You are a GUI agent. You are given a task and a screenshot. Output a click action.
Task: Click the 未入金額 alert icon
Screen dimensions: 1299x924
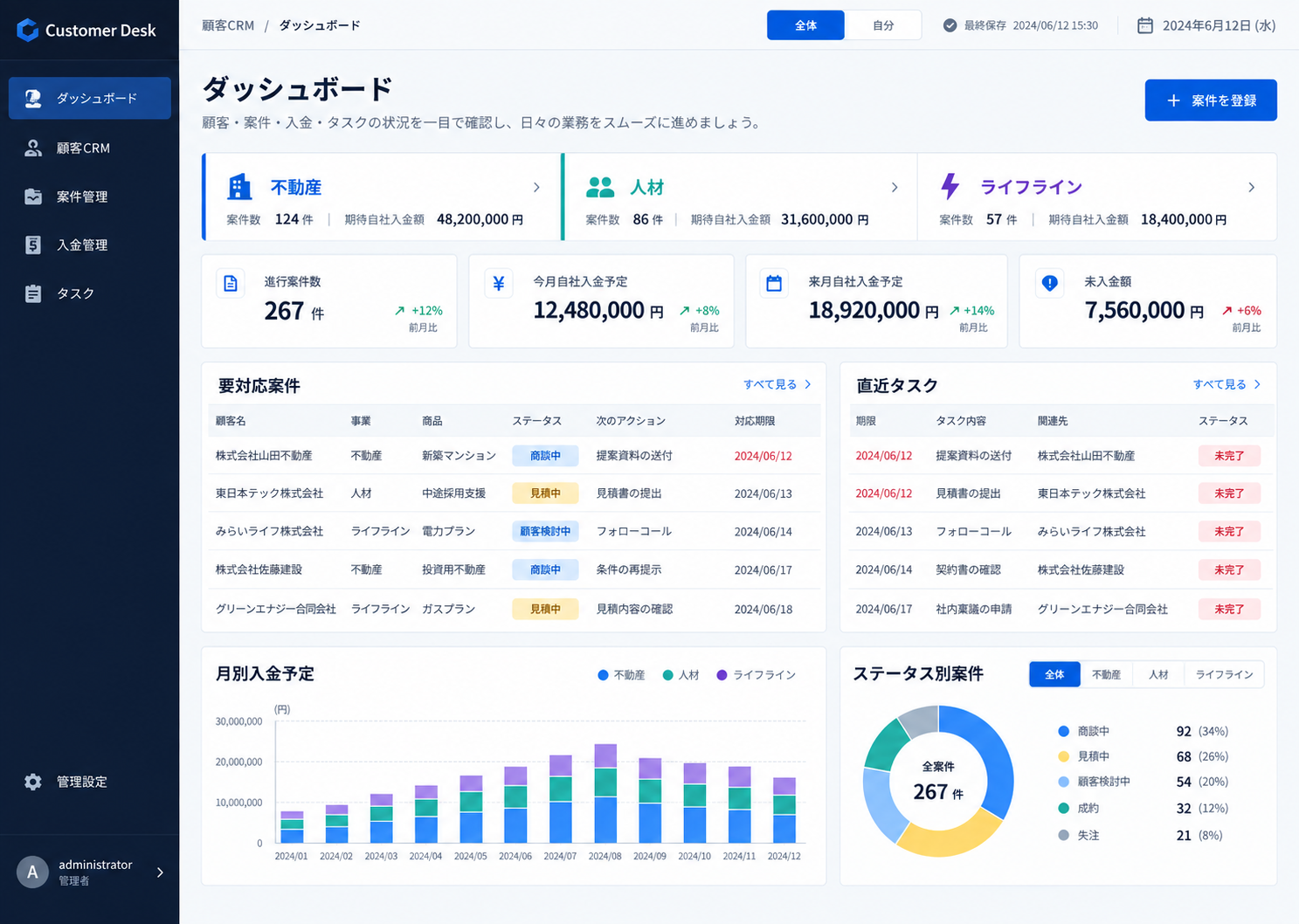click(x=1050, y=283)
